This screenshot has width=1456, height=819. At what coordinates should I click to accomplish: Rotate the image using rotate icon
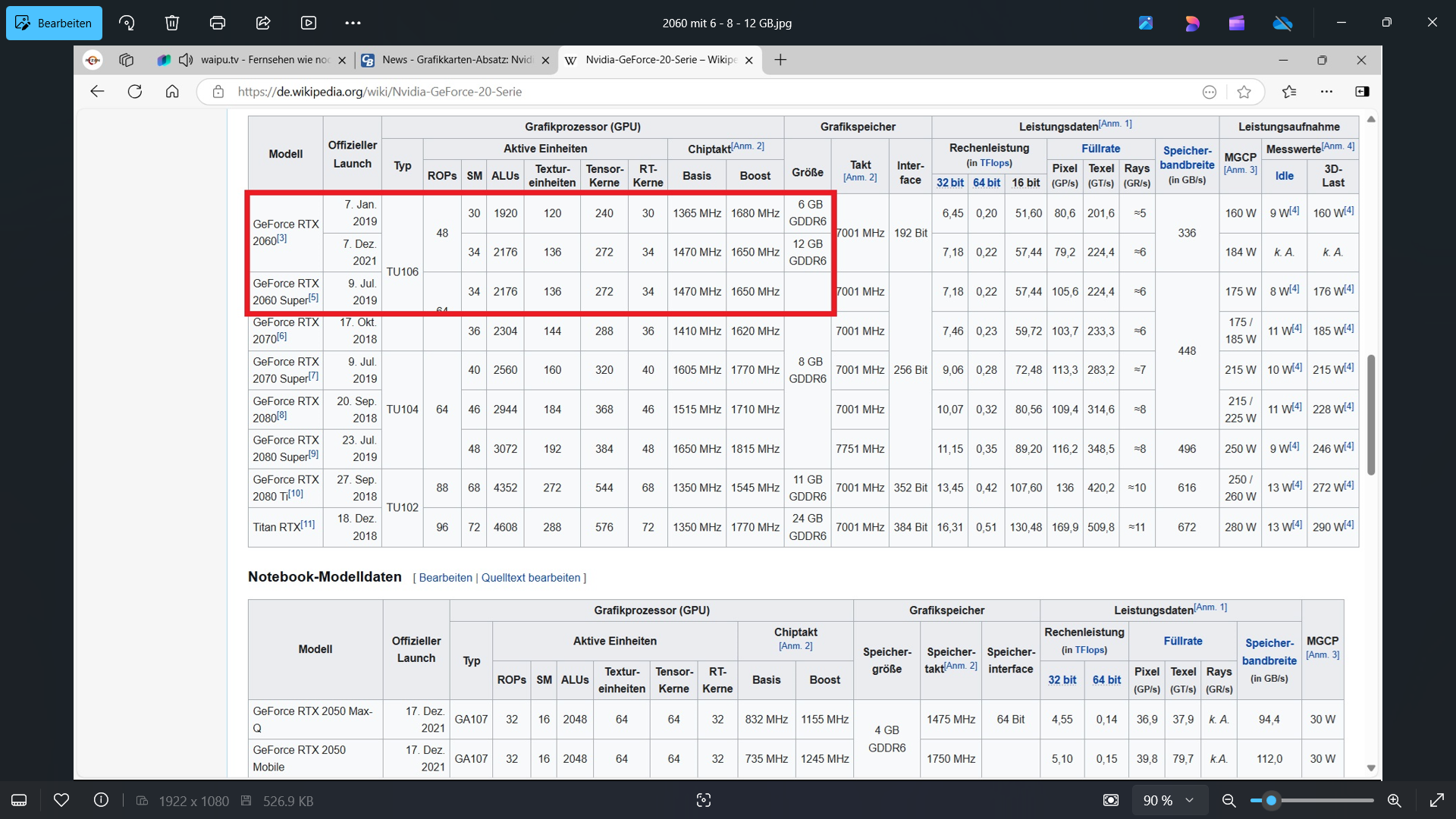coord(127,23)
